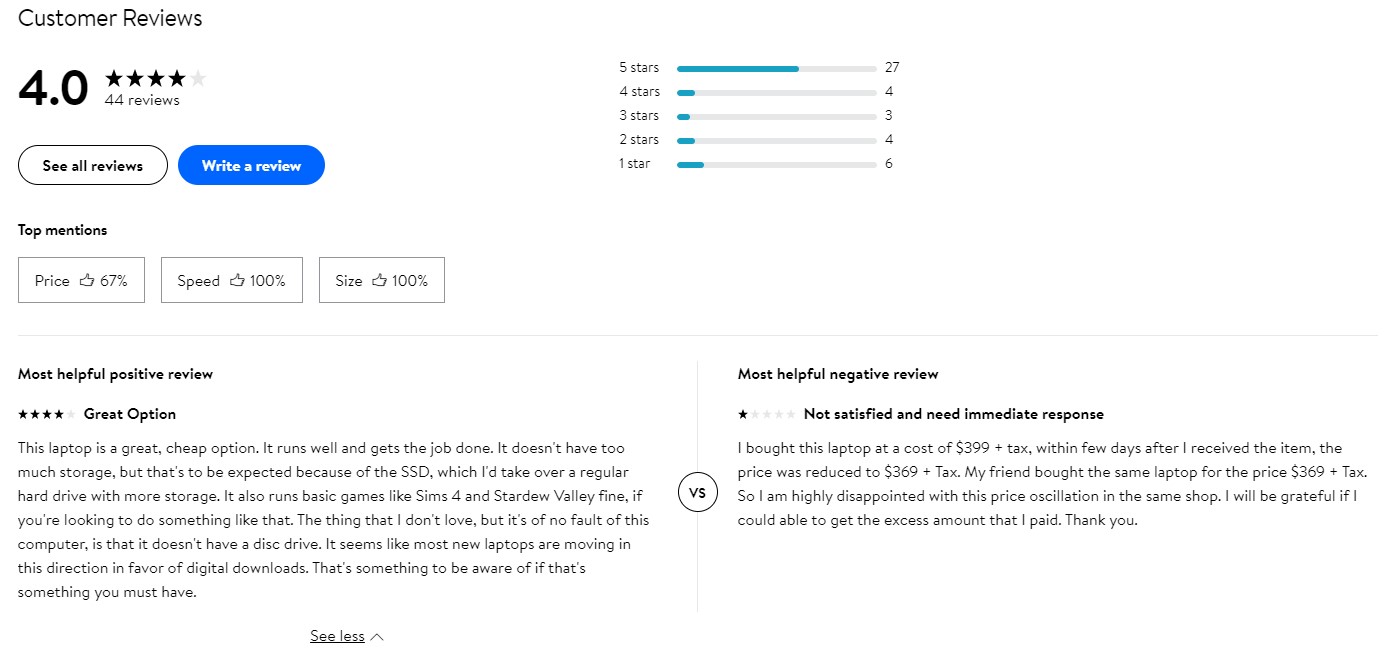Click the positive review four-star rating
Viewport: 1396px width, 658px height.
click(46, 414)
